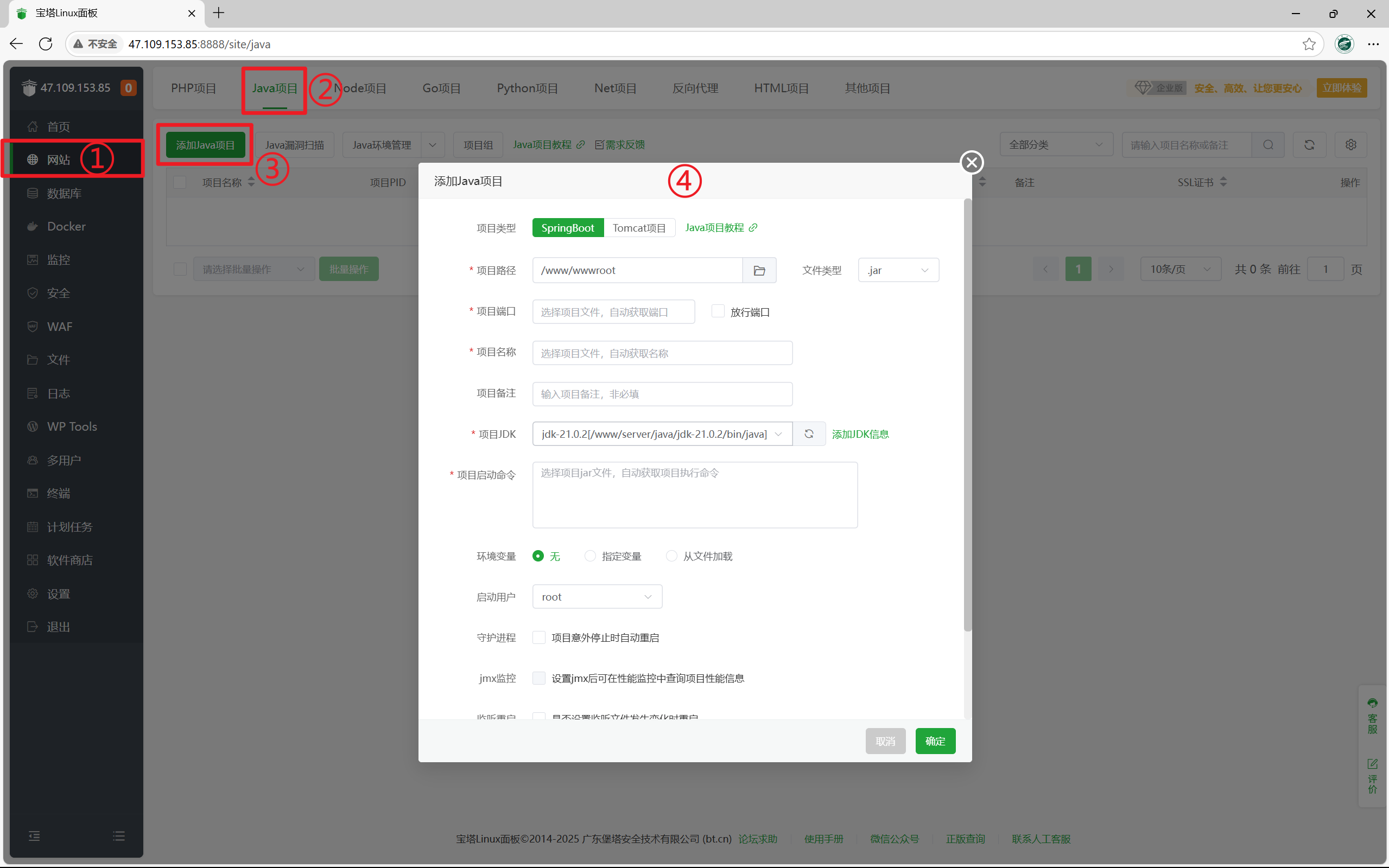Image resolution: width=1389 pixels, height=868 pixels.
Task: Click the Docker icon in the sidebar
Action: pos(33,227)
